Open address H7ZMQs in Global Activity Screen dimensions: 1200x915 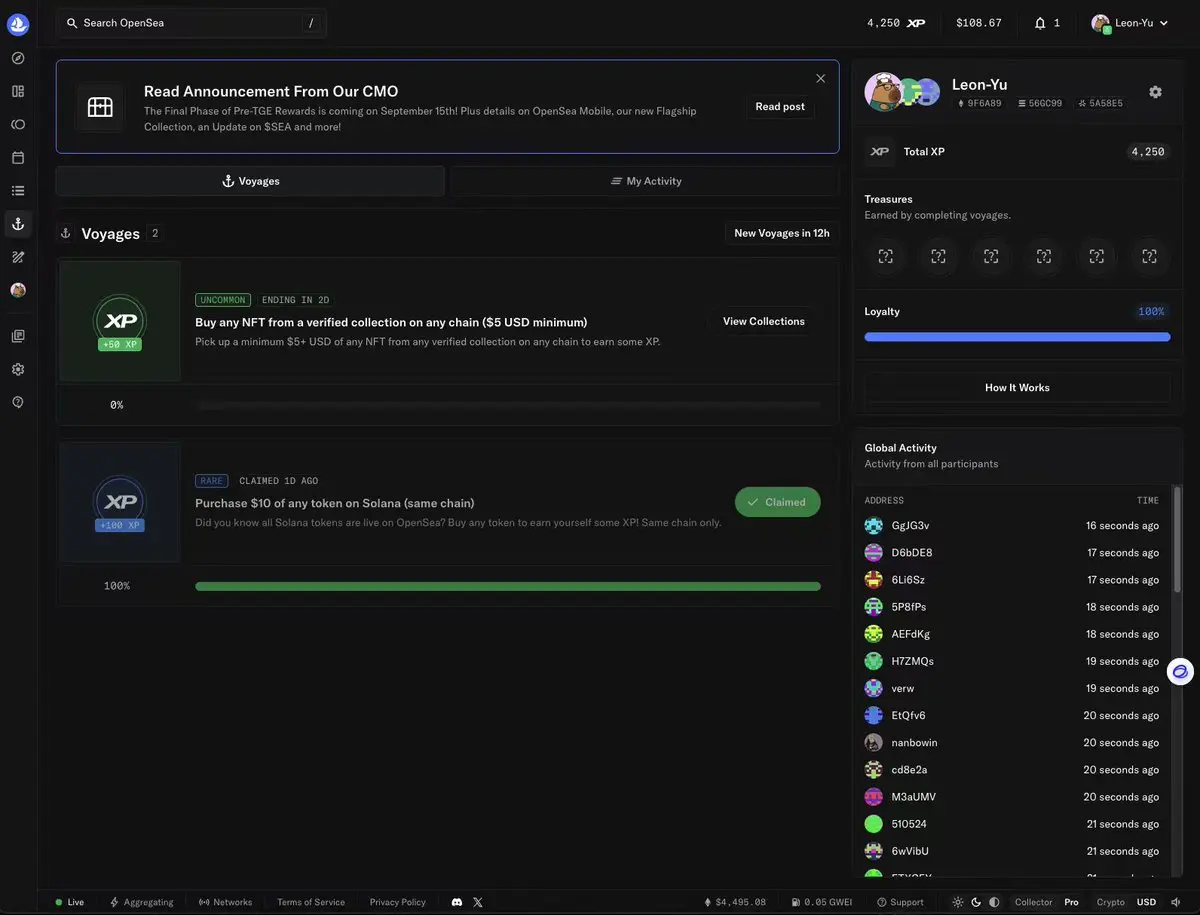pos(912,661)
